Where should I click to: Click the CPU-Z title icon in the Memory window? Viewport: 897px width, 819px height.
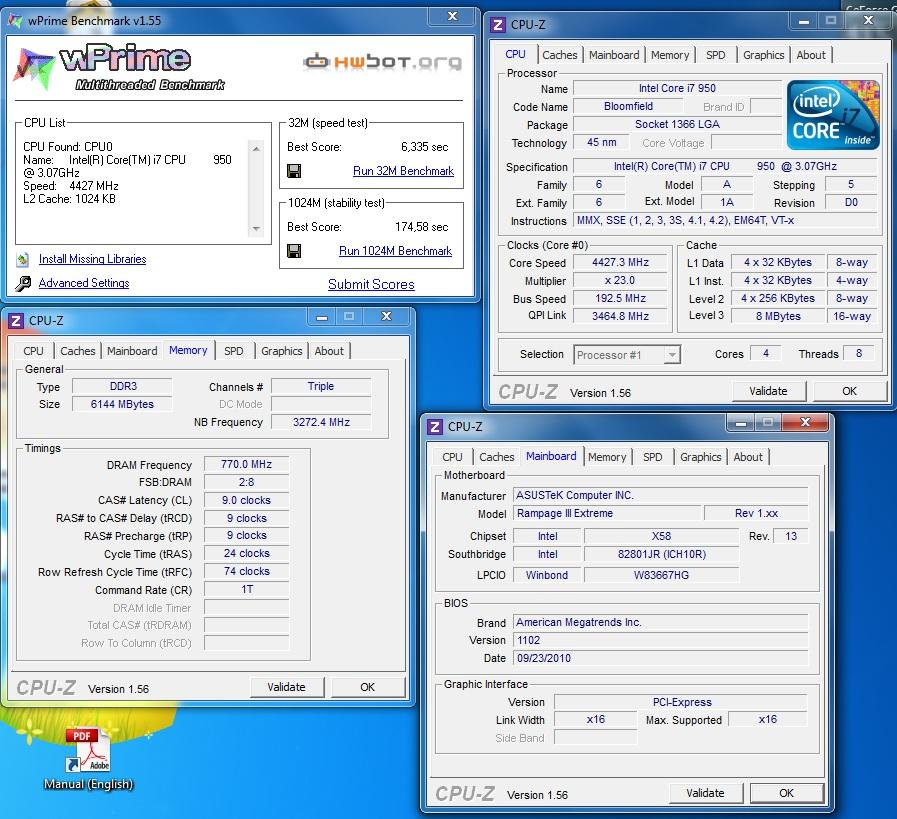pos(16,321)
